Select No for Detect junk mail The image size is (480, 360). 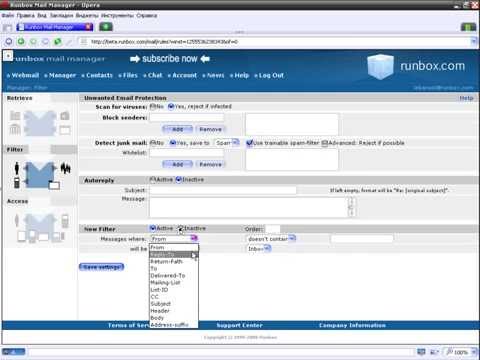[153, 143]
